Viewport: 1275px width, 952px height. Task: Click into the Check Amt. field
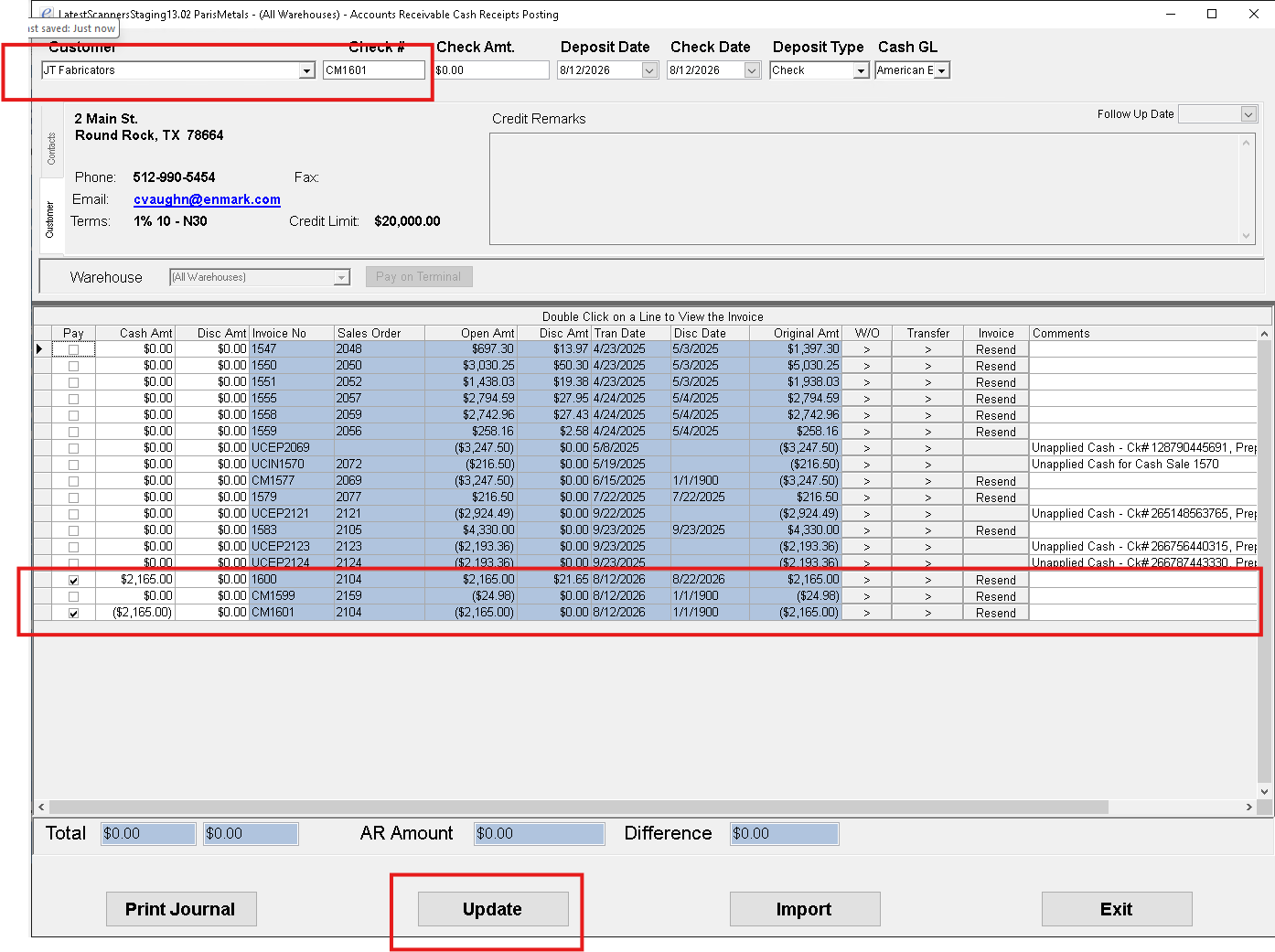491,70
